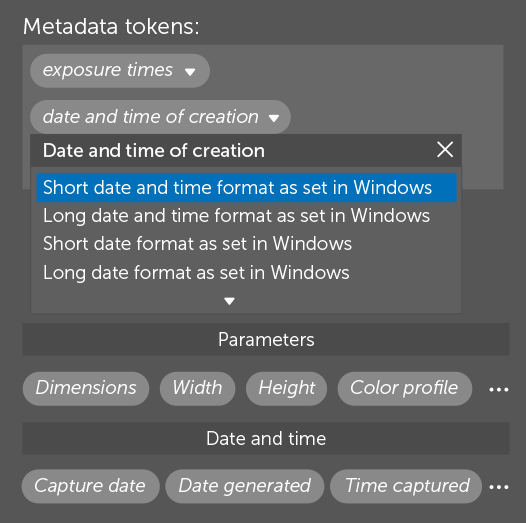Open the date and time of creation dropdown arrow
The height and width of the screenshot is (523, 526).
pos(274,118)
